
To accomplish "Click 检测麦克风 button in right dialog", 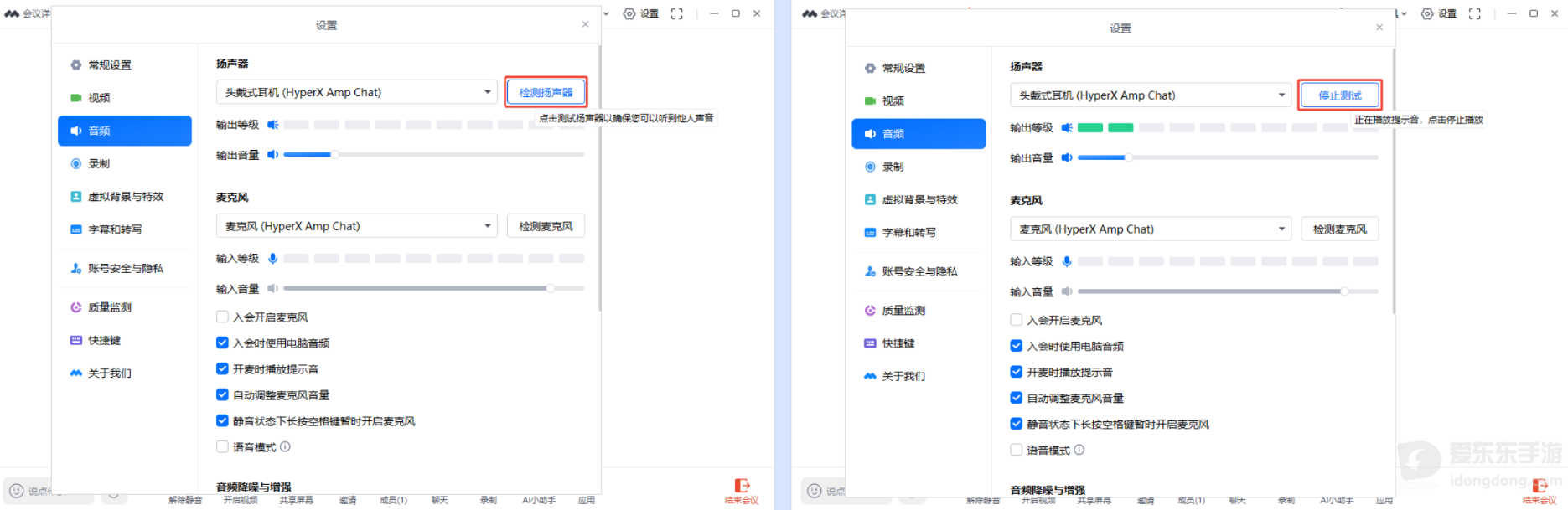I will (1340, 229).
